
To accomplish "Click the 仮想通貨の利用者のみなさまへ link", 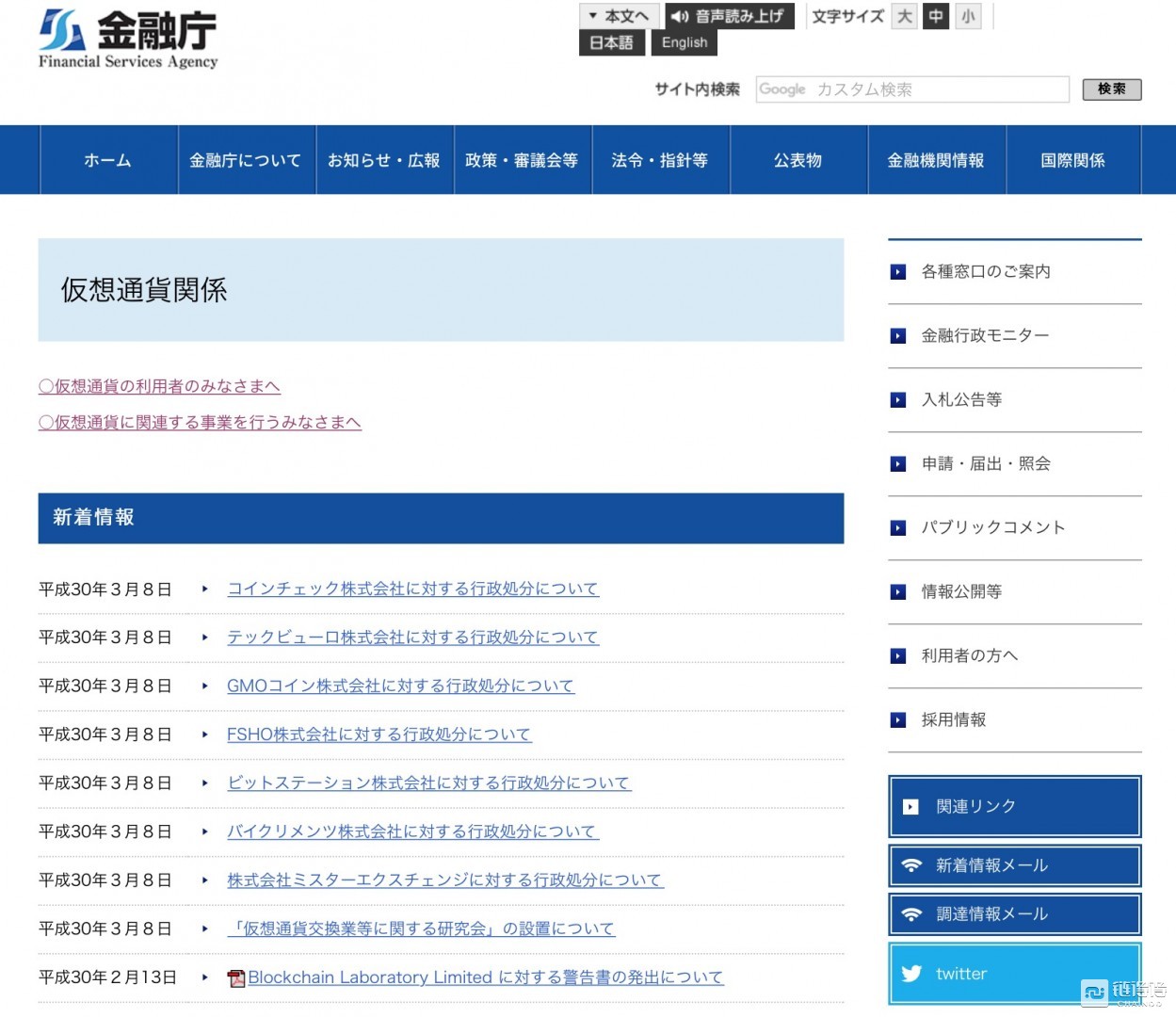I will click(158, 386).
